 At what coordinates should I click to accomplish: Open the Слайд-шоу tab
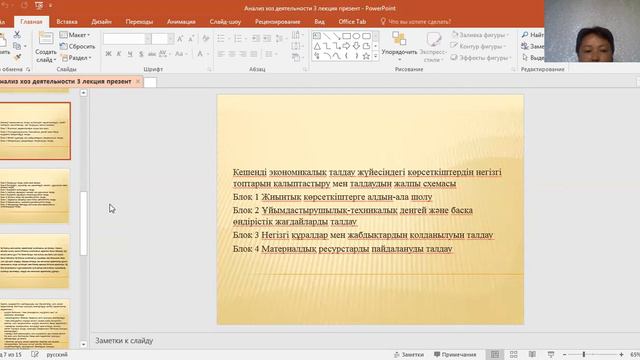click(x=225, y=22)
